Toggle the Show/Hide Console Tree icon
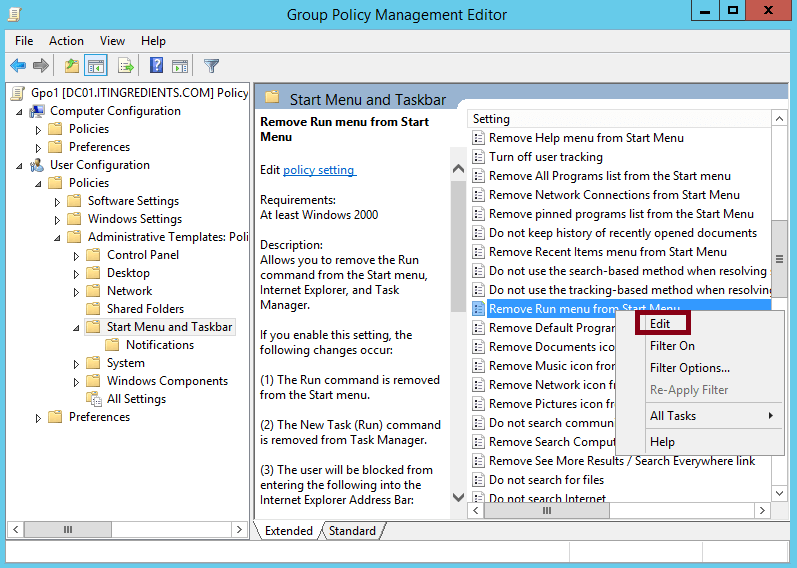Viewport: 797px width, 568px height. [x=96, y=66]
